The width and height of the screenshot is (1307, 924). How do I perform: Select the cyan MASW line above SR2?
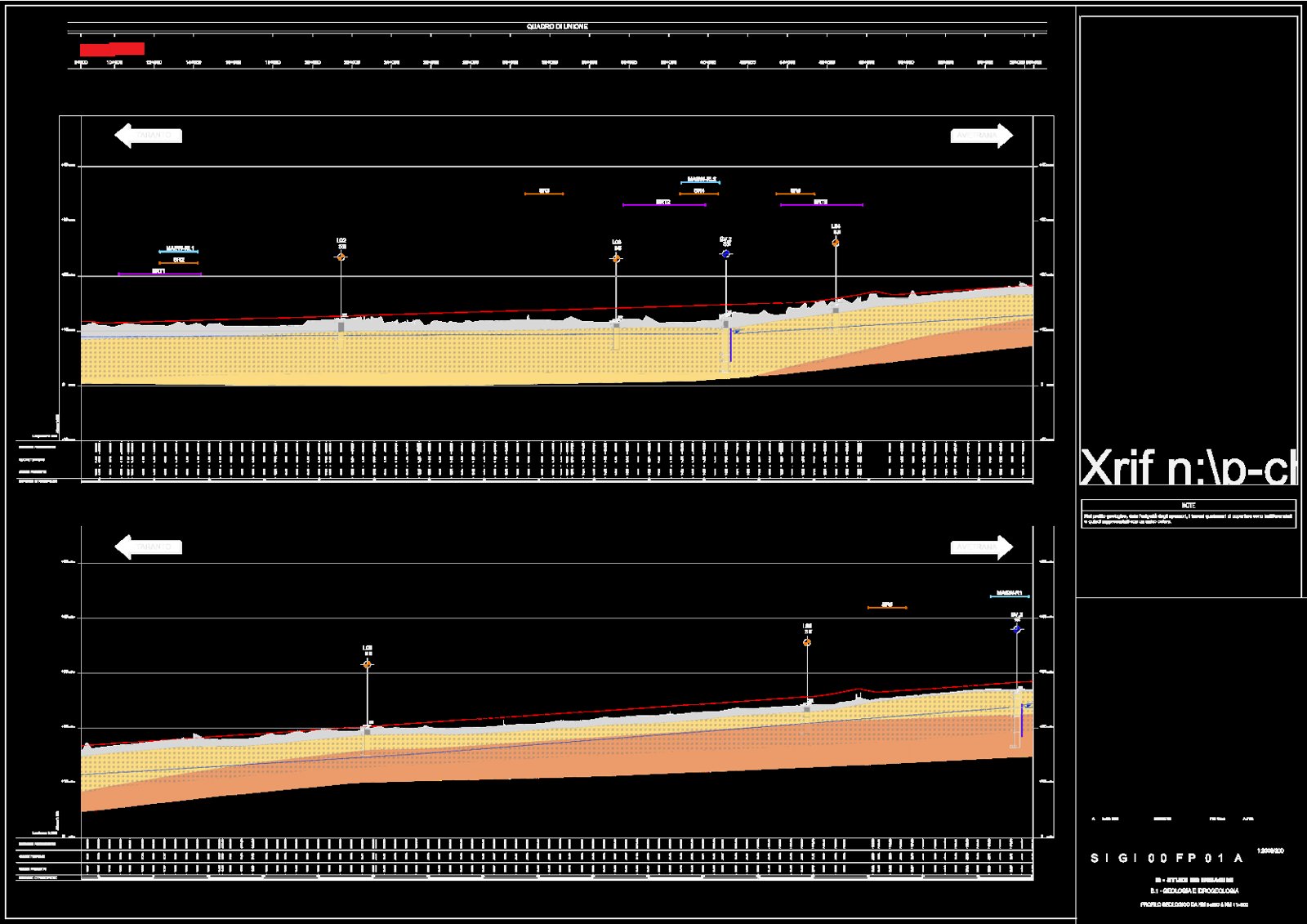179,251
